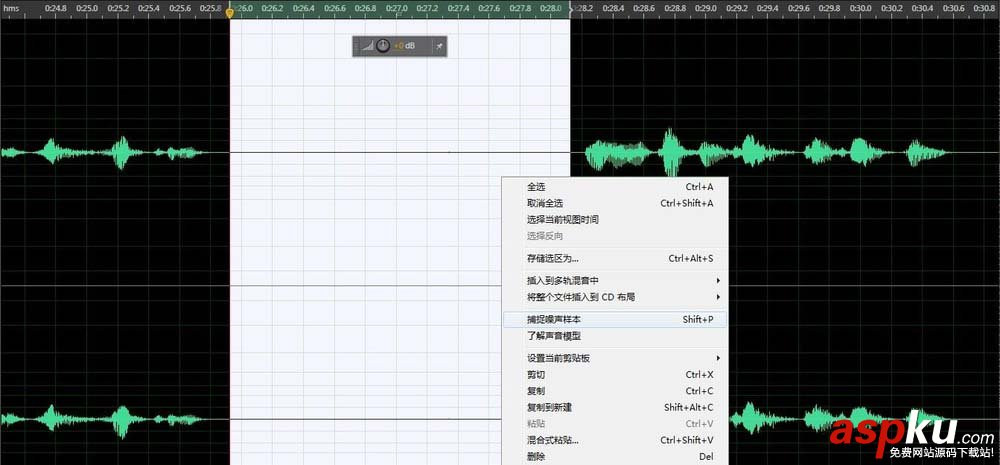This screenshot has width=1000, height=465.
Task: Choose 取消全选 in the context menu
Action: [x=615, y=203]
